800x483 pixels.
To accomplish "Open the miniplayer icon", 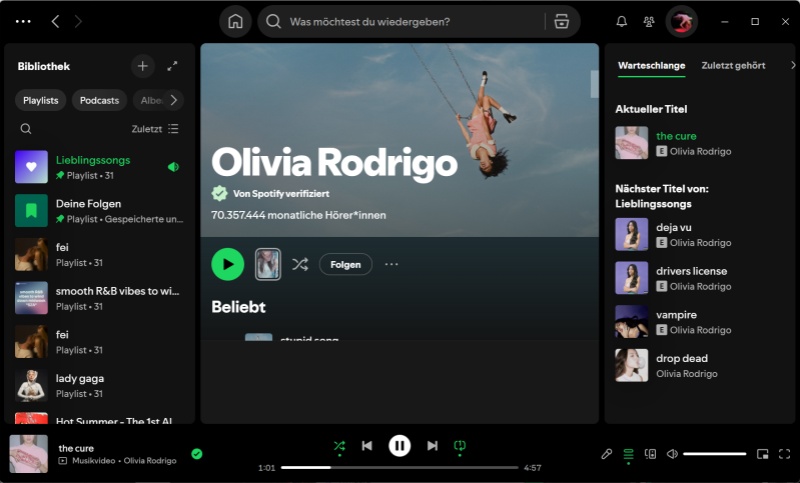I will tap(762, 454).
